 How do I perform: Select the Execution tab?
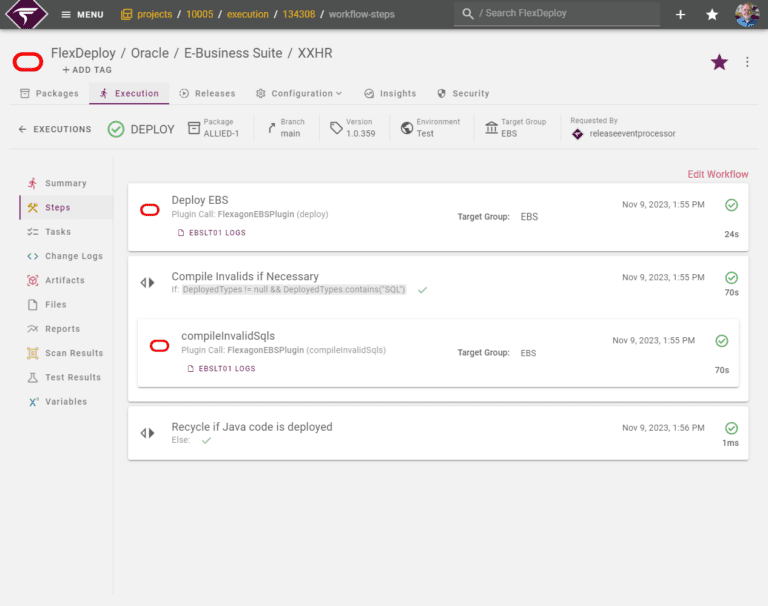click(x=129, y=94)
